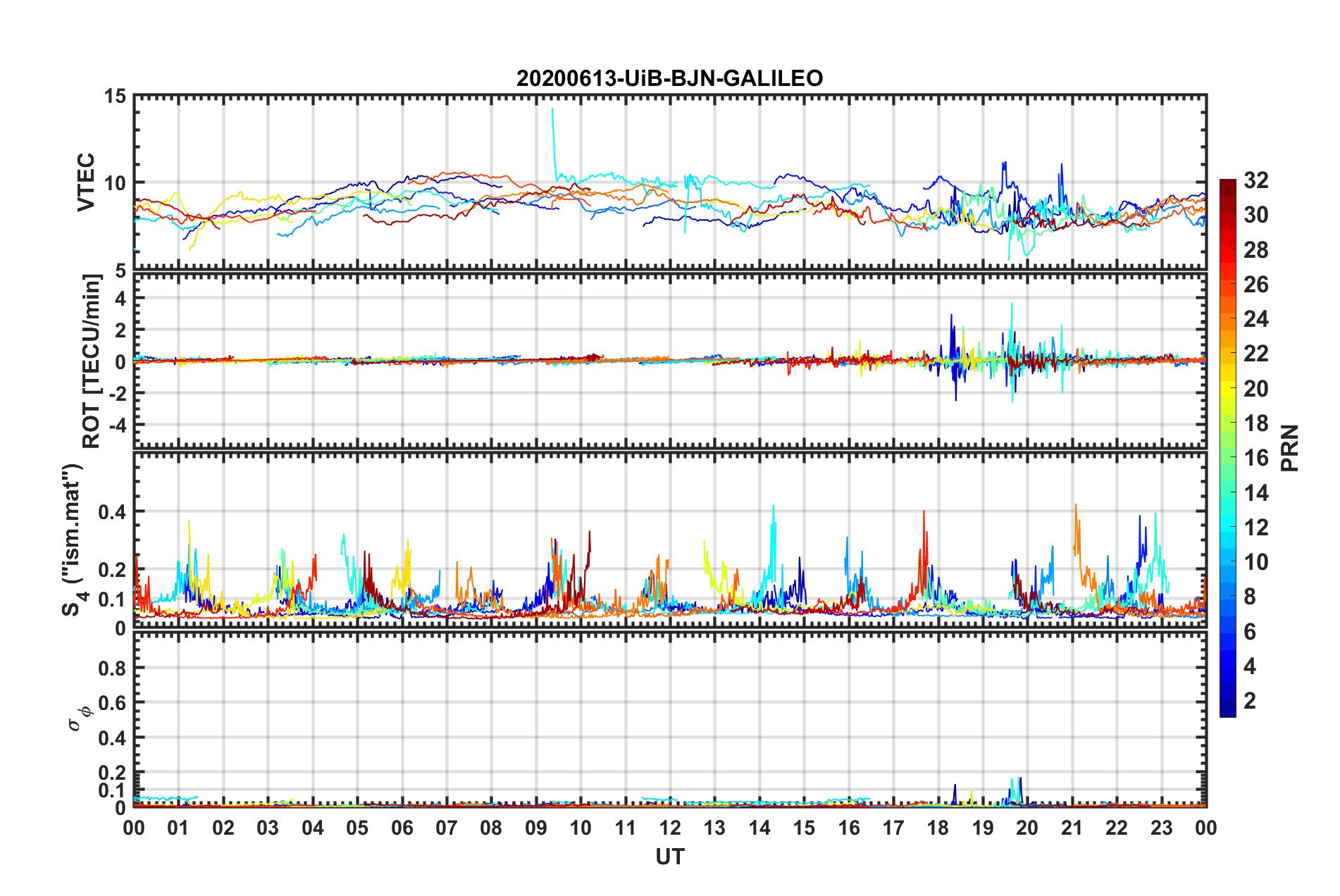
Task: Click S4 tick label 0.4
Action: [x=112, y=512]
